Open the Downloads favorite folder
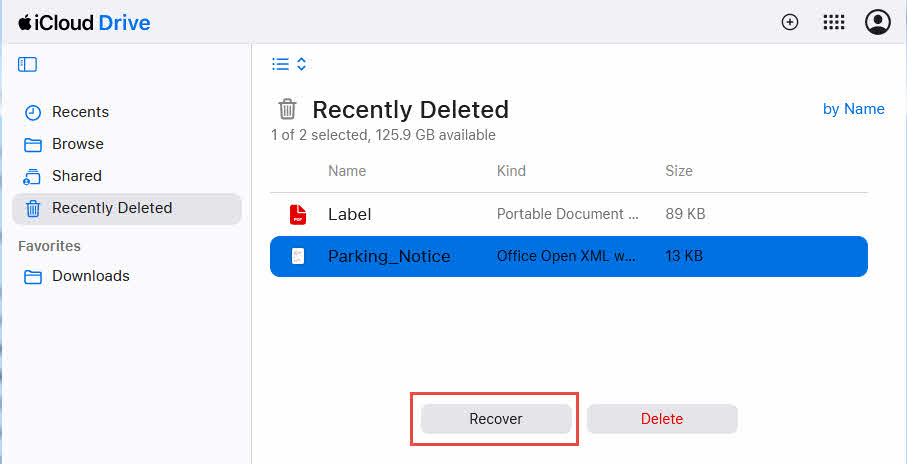 (x=90, y=276)
